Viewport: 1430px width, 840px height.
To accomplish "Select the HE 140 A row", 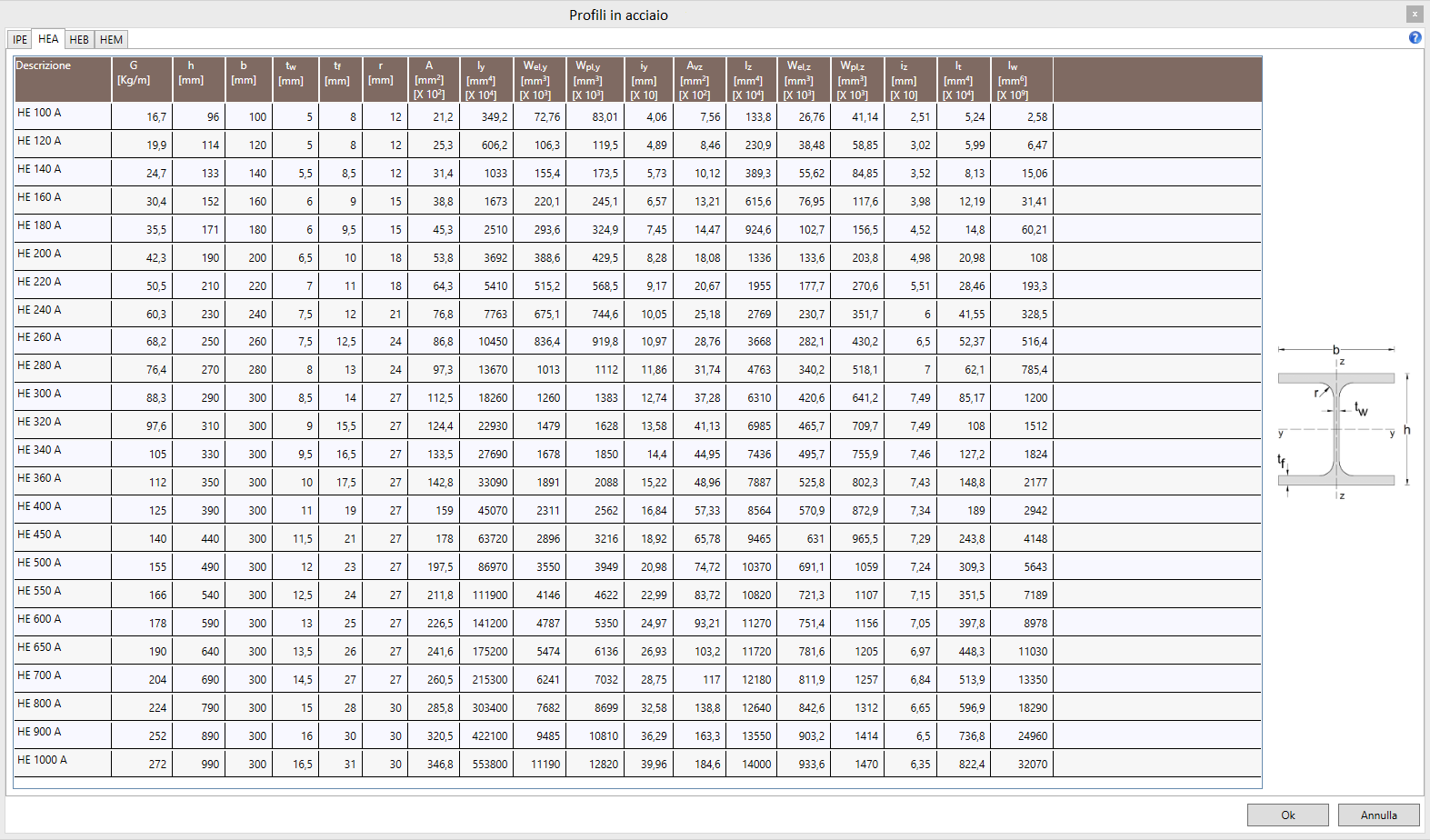I will pos(638,173).
